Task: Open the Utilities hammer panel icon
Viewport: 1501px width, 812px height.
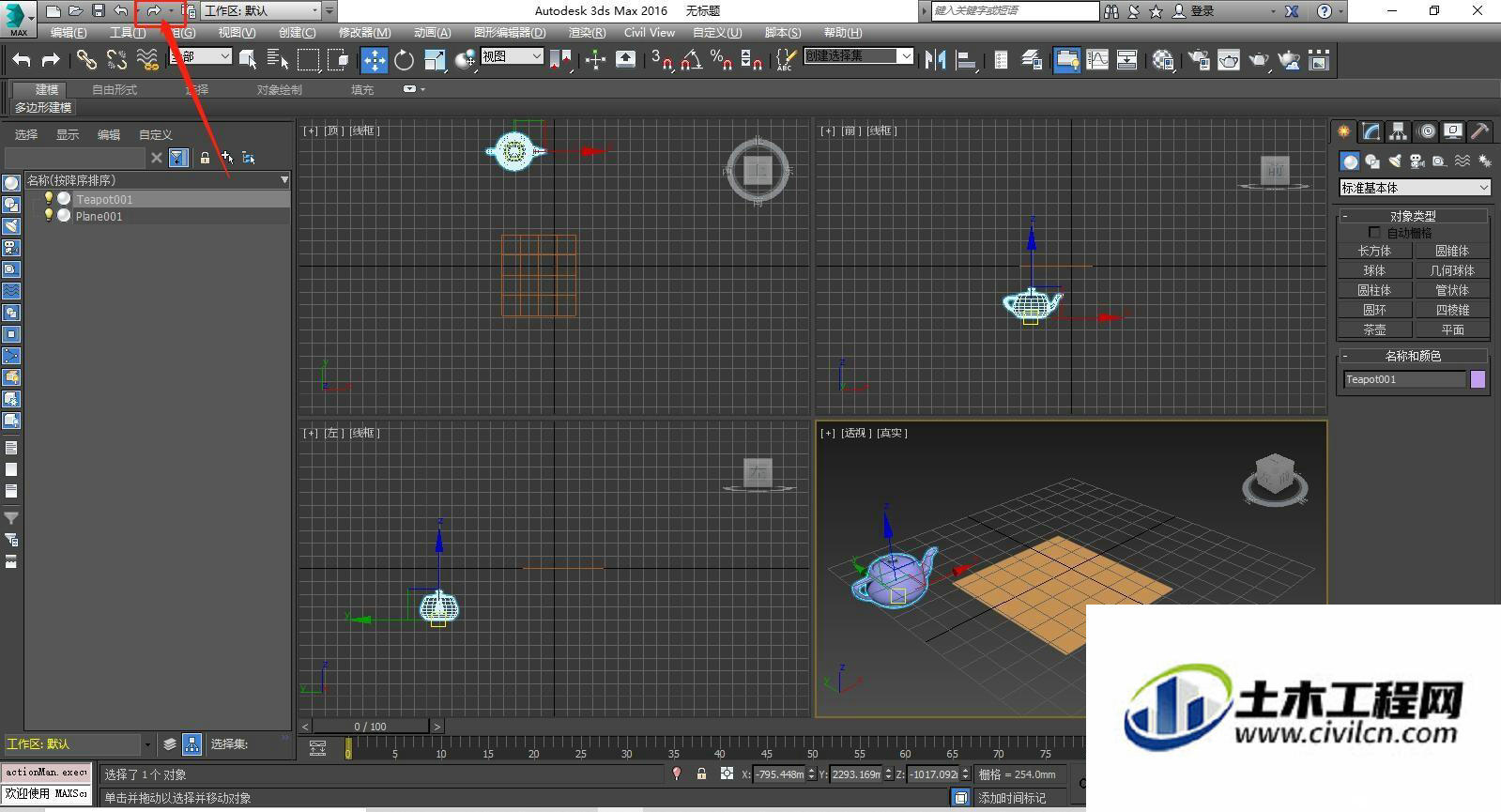Action: [1479, 131]
